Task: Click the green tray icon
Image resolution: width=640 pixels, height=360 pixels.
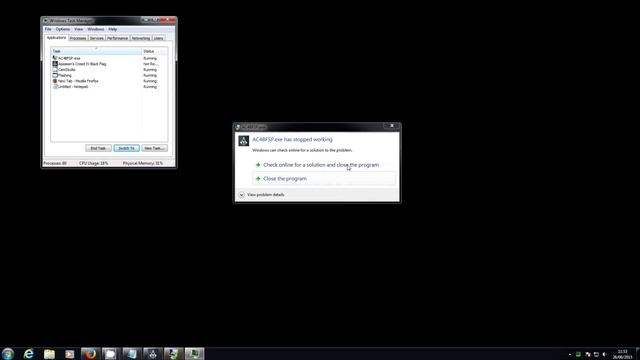Action: 578,354
